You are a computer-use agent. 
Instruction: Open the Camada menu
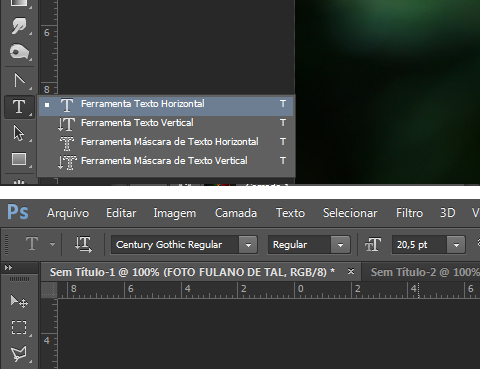(x=236, y=213)
